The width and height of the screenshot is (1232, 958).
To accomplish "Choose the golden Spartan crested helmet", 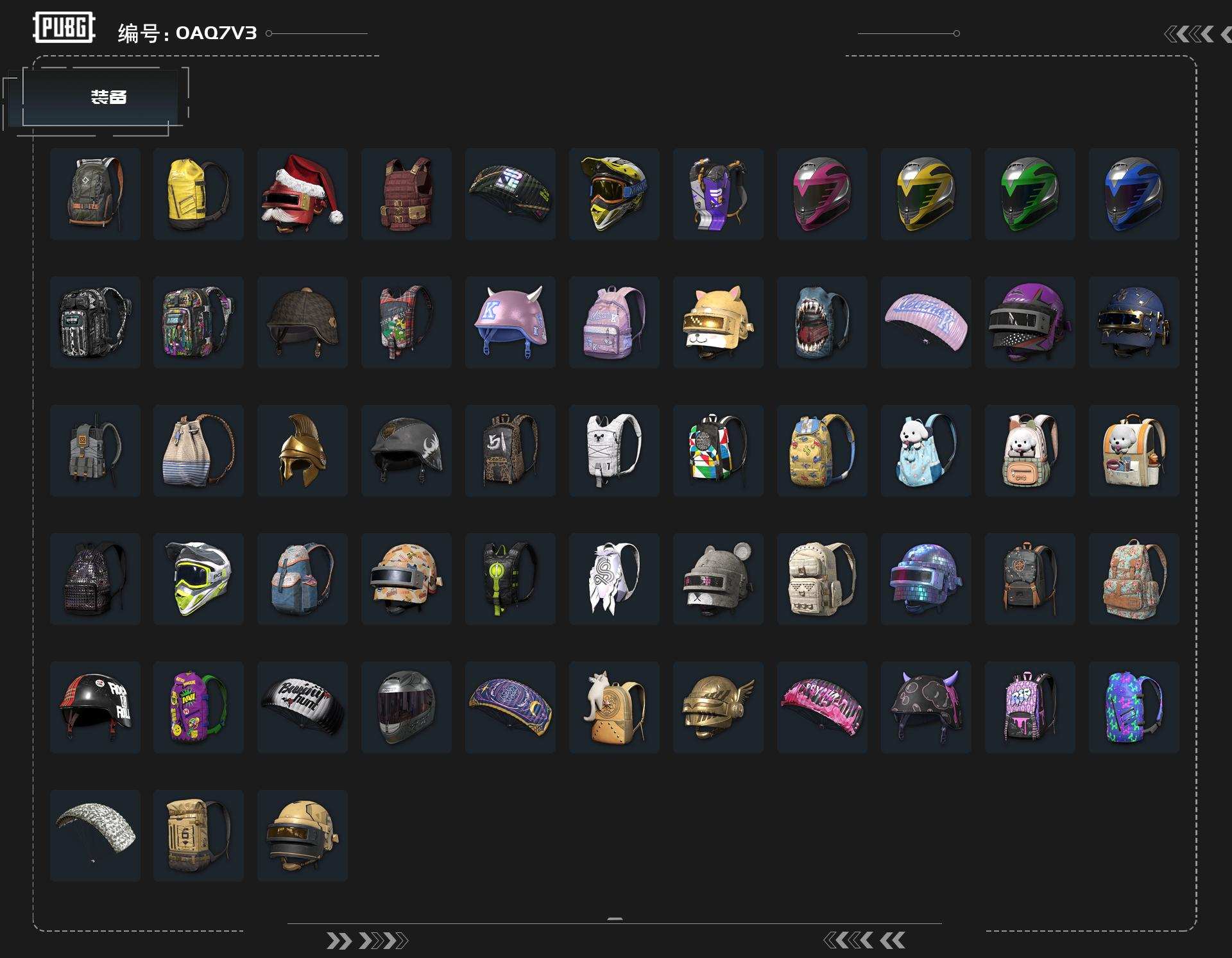I will pyautogui.click(x=302, y=450).
